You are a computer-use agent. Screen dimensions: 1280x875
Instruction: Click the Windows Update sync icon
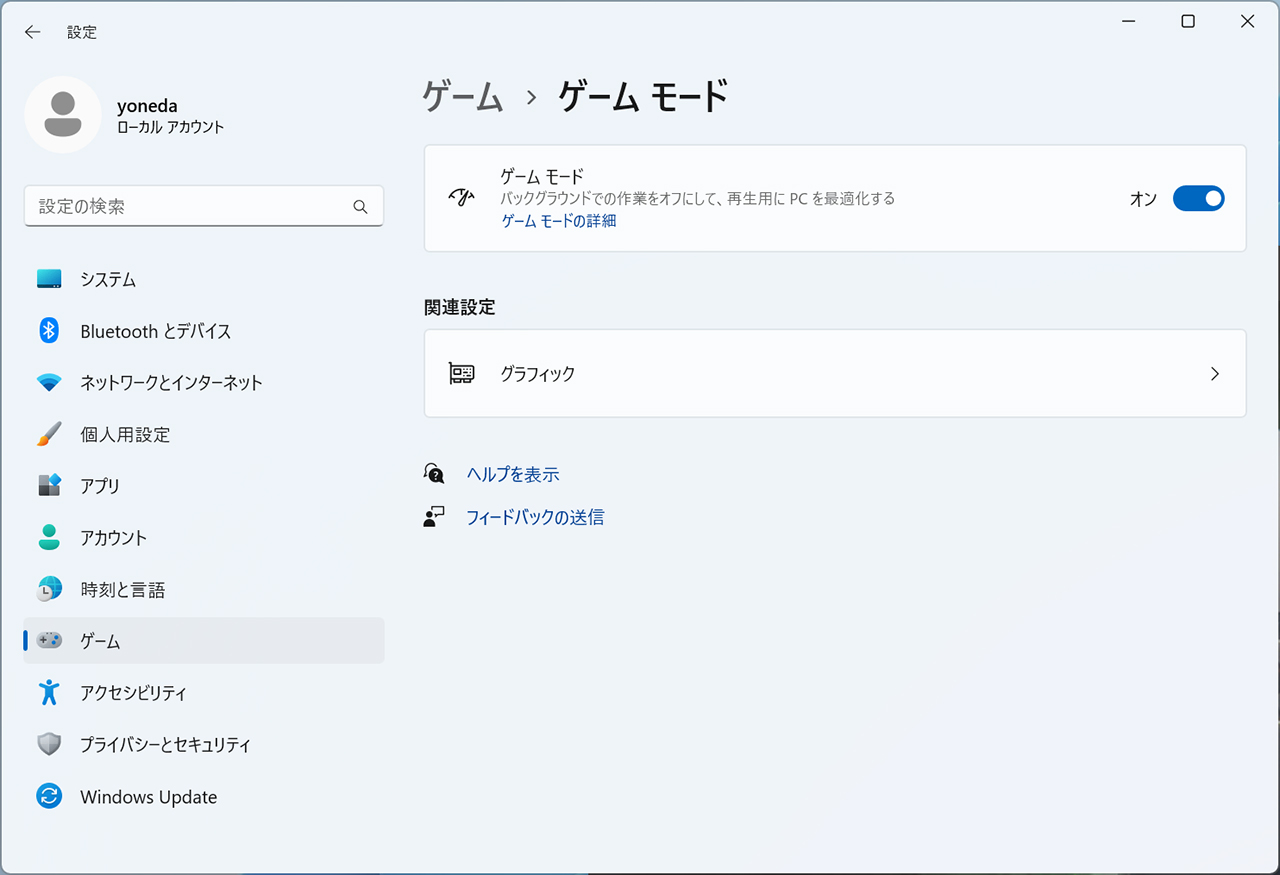(49, 797)
